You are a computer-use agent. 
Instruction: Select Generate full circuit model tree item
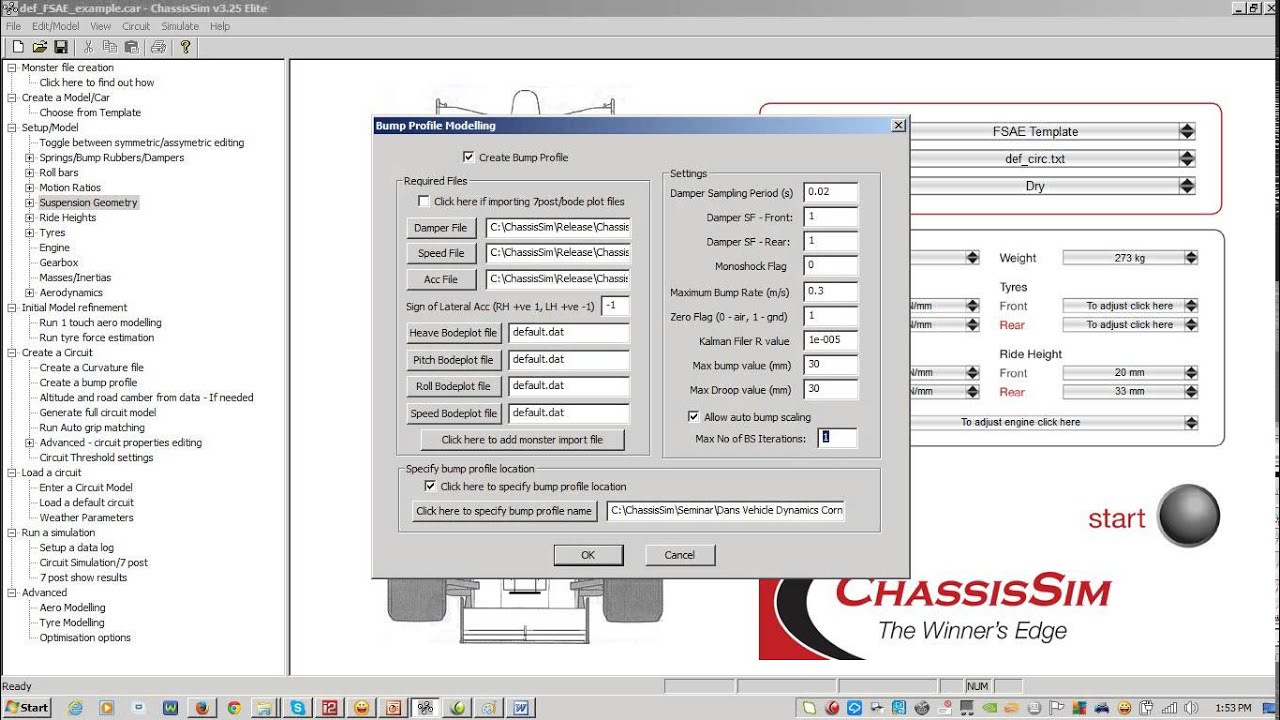(x=98, y=412)
